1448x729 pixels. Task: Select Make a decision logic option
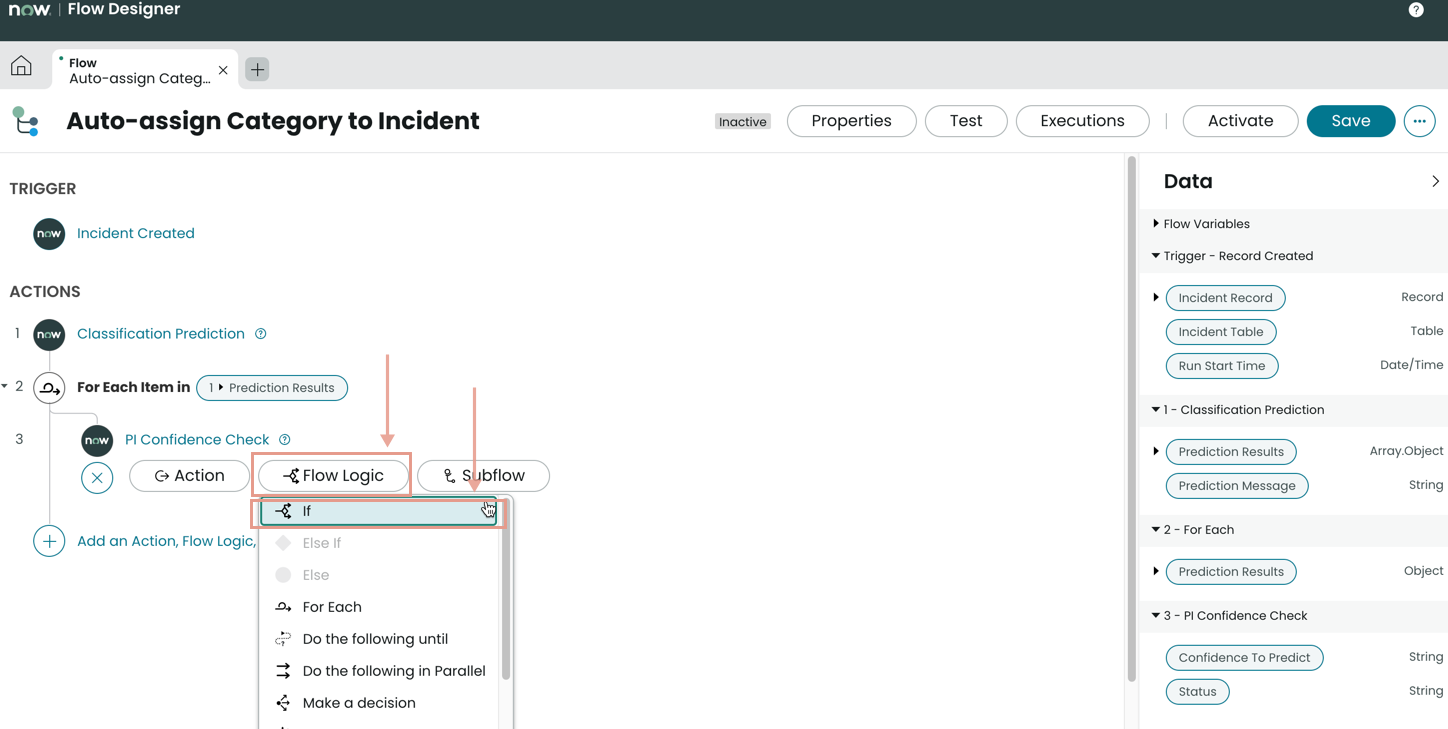[379, 703]
